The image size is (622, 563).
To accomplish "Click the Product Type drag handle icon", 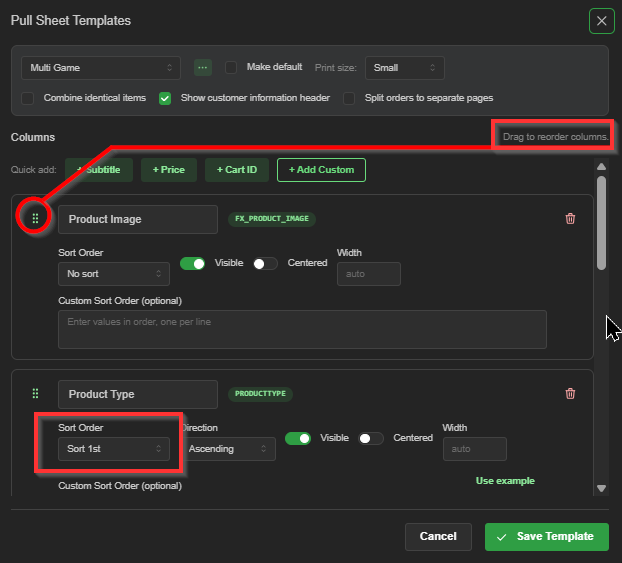I will [35, 393].
